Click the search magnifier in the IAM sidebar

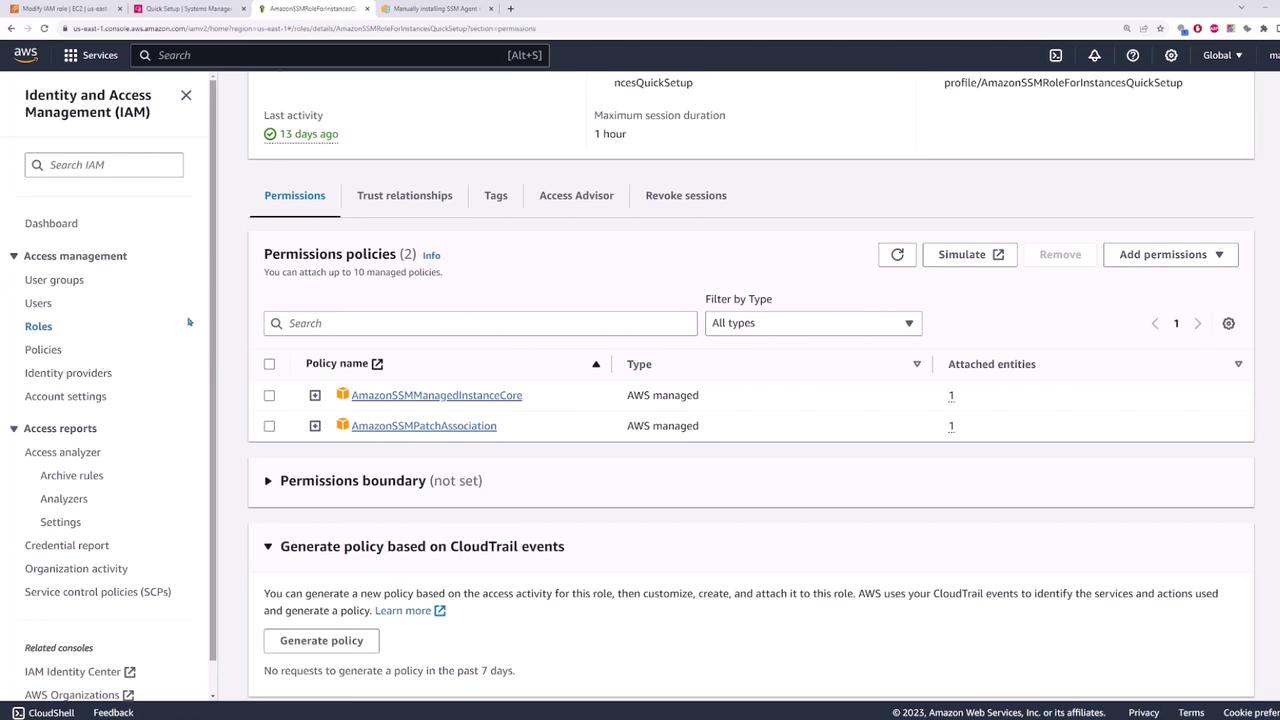point(38,165)
